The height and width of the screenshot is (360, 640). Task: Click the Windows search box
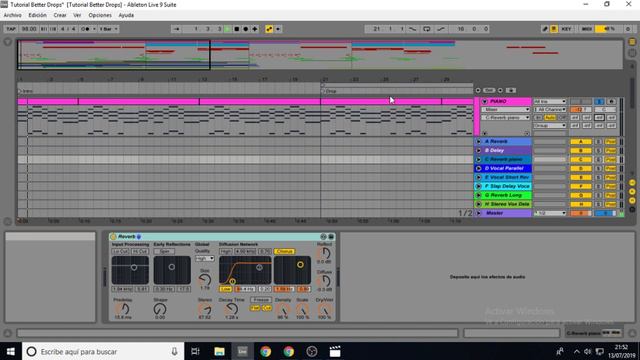pyautogui.click(x=103, y=351)
